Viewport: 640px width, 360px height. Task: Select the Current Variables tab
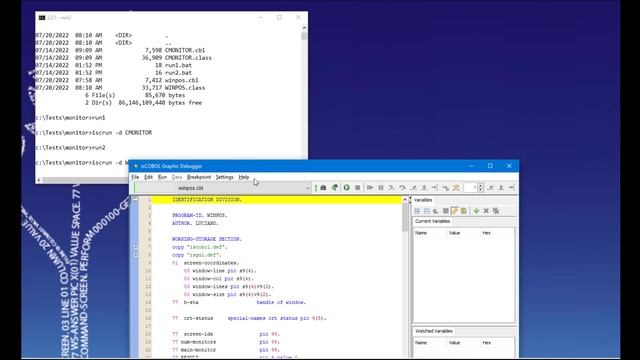point(432,221)
